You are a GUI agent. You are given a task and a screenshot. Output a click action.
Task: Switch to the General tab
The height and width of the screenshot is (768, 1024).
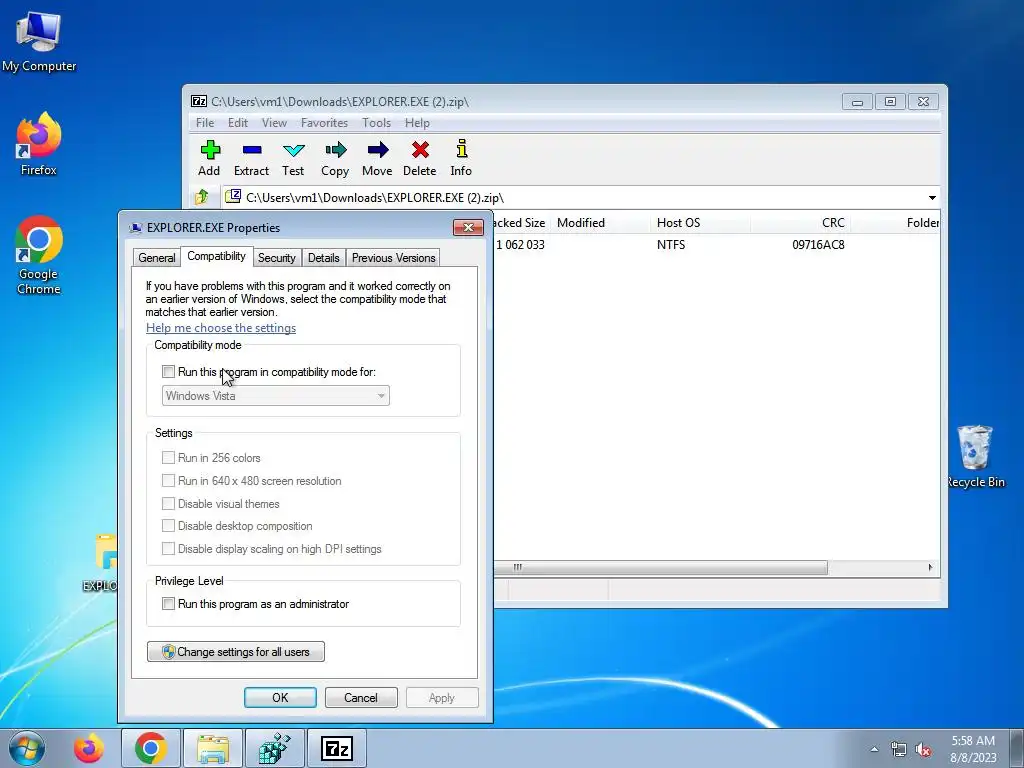tap(157, 258)
